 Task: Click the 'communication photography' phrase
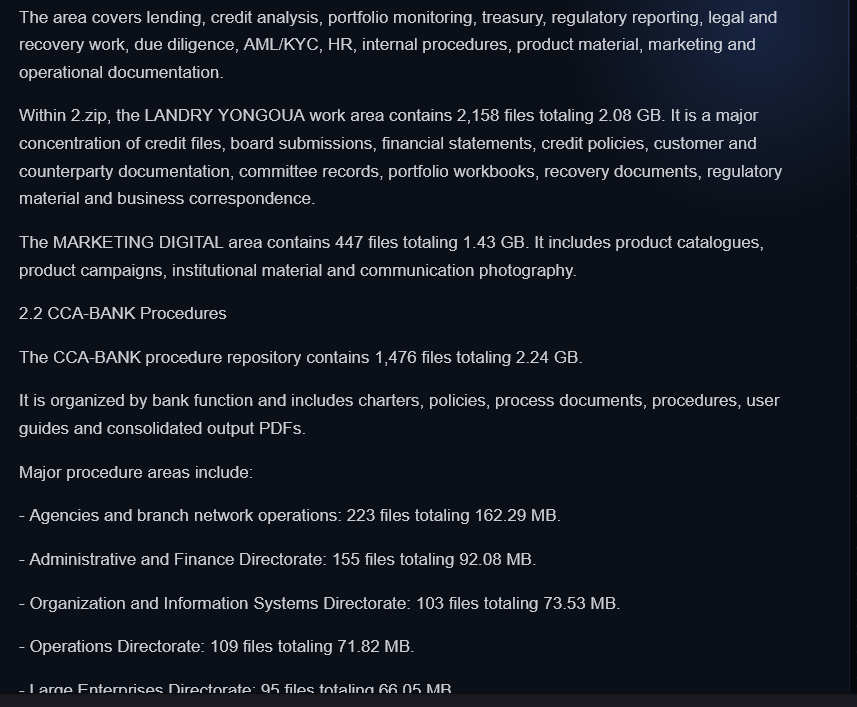coord(466,270)
